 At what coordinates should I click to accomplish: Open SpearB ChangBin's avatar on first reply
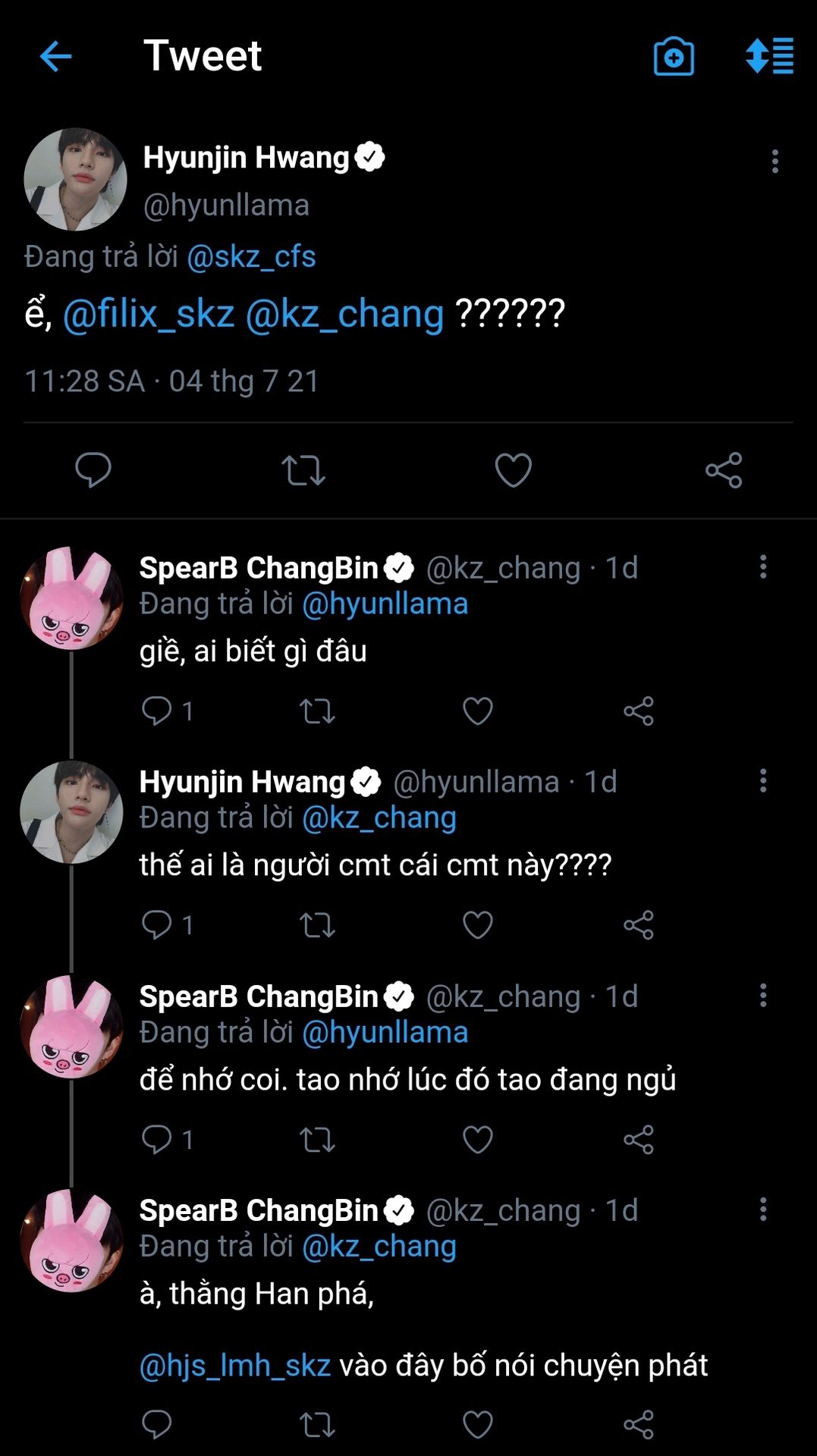pos(71,598)
